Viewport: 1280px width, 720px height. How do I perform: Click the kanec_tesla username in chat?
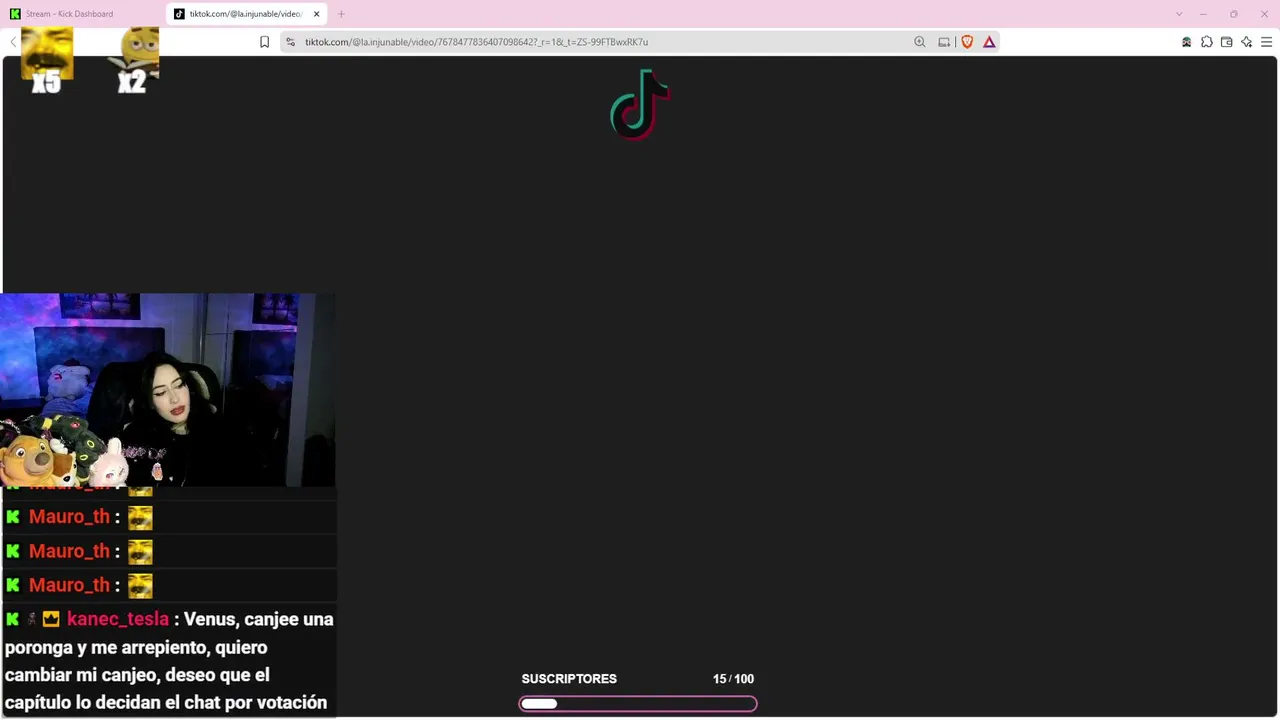tap(118, 619)
